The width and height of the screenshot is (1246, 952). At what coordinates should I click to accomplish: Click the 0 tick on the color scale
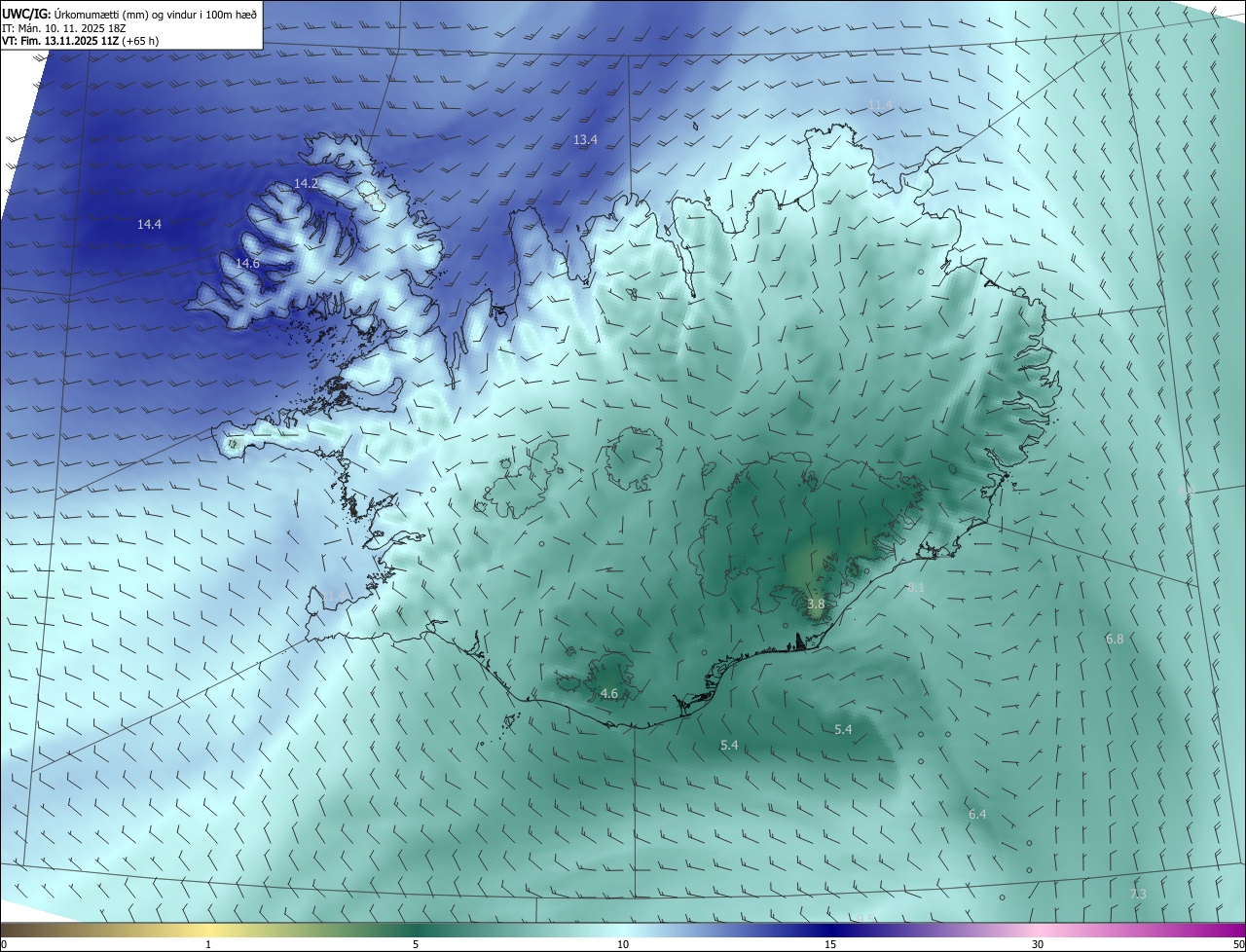pos(4,944)
